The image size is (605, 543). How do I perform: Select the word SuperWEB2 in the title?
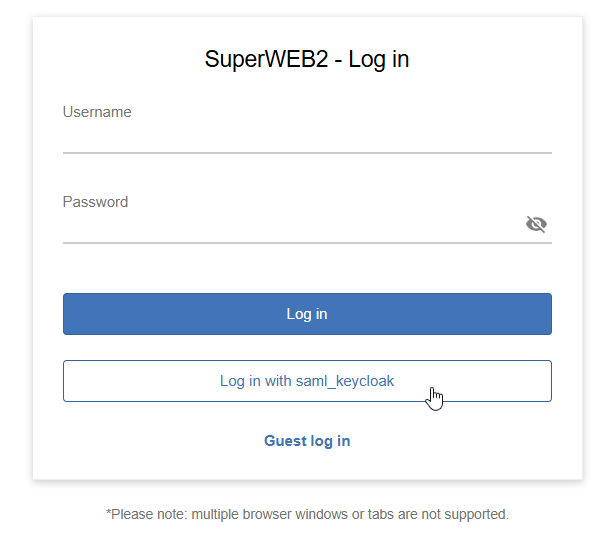[266, 60]
